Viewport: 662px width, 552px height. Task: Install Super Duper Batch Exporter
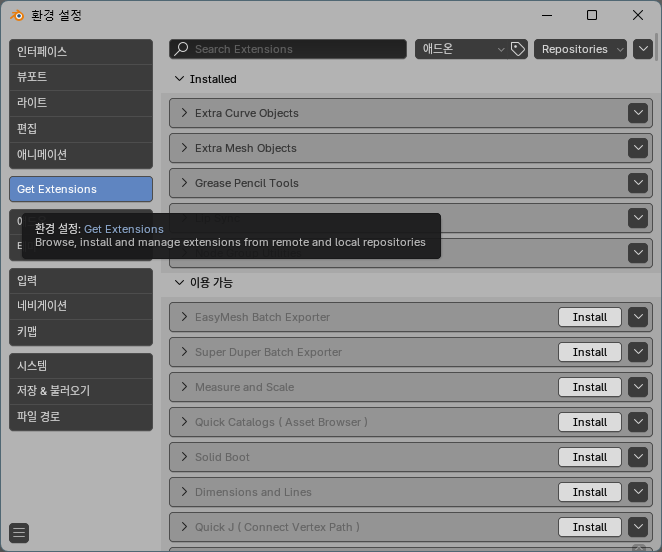click(590, 352)
